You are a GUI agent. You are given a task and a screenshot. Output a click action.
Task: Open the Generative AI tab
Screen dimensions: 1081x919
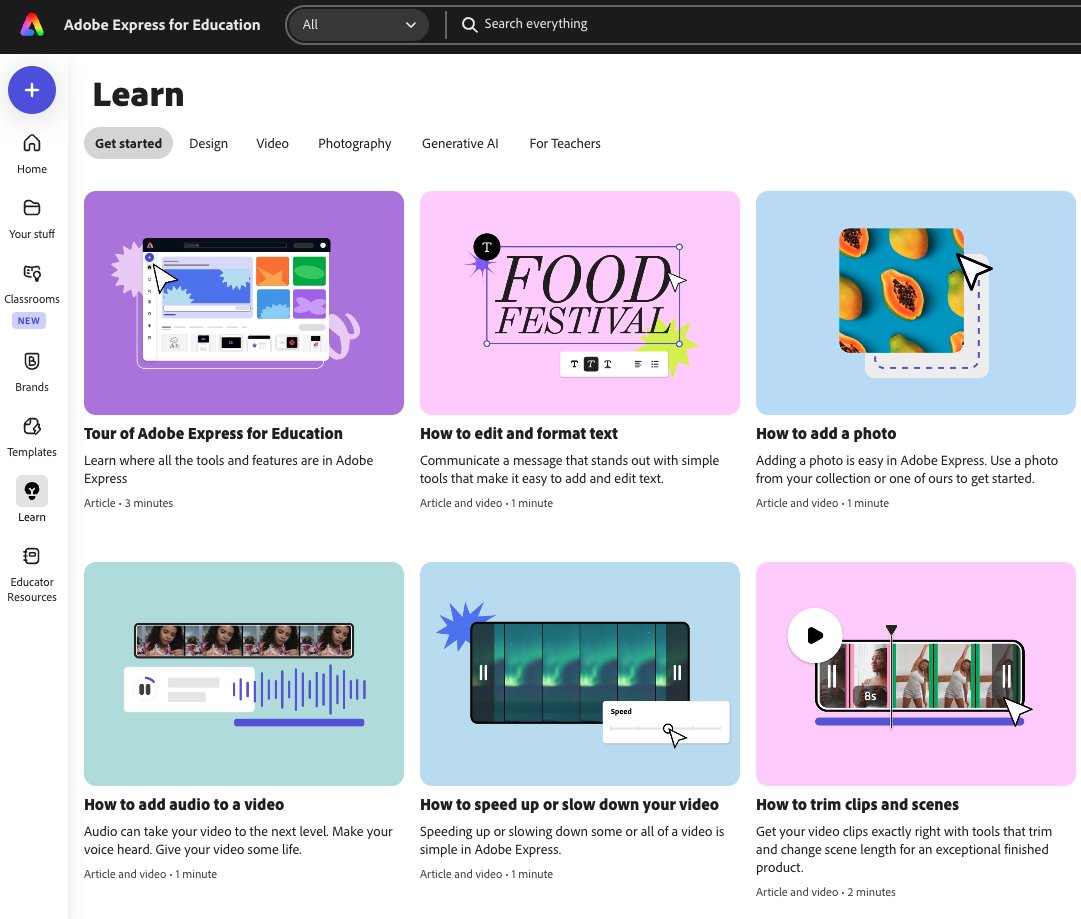pyautogui.click(x=460, y=143)
